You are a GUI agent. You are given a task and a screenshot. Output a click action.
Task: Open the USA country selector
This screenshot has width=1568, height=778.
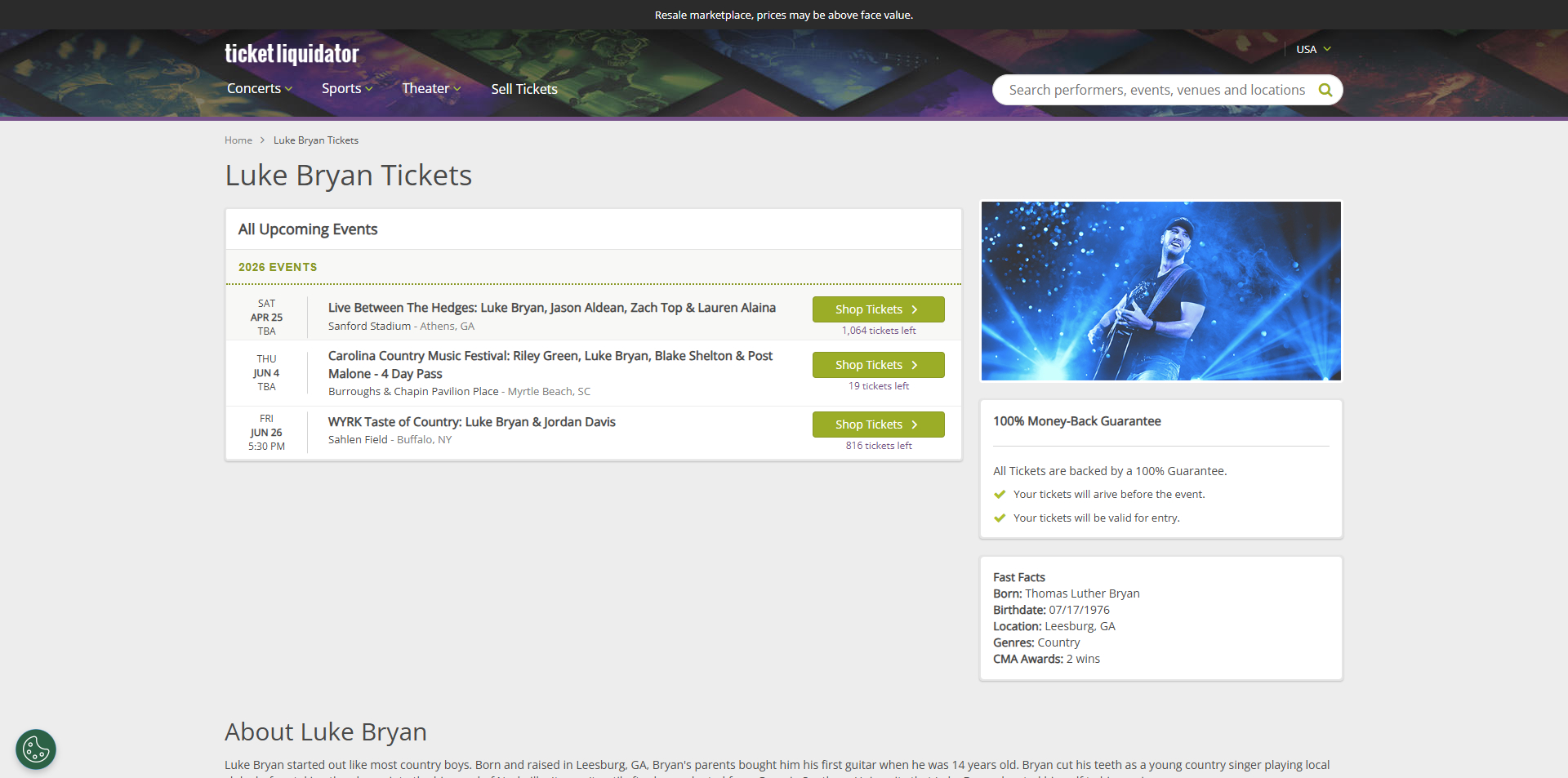[x=1312, y=49]
